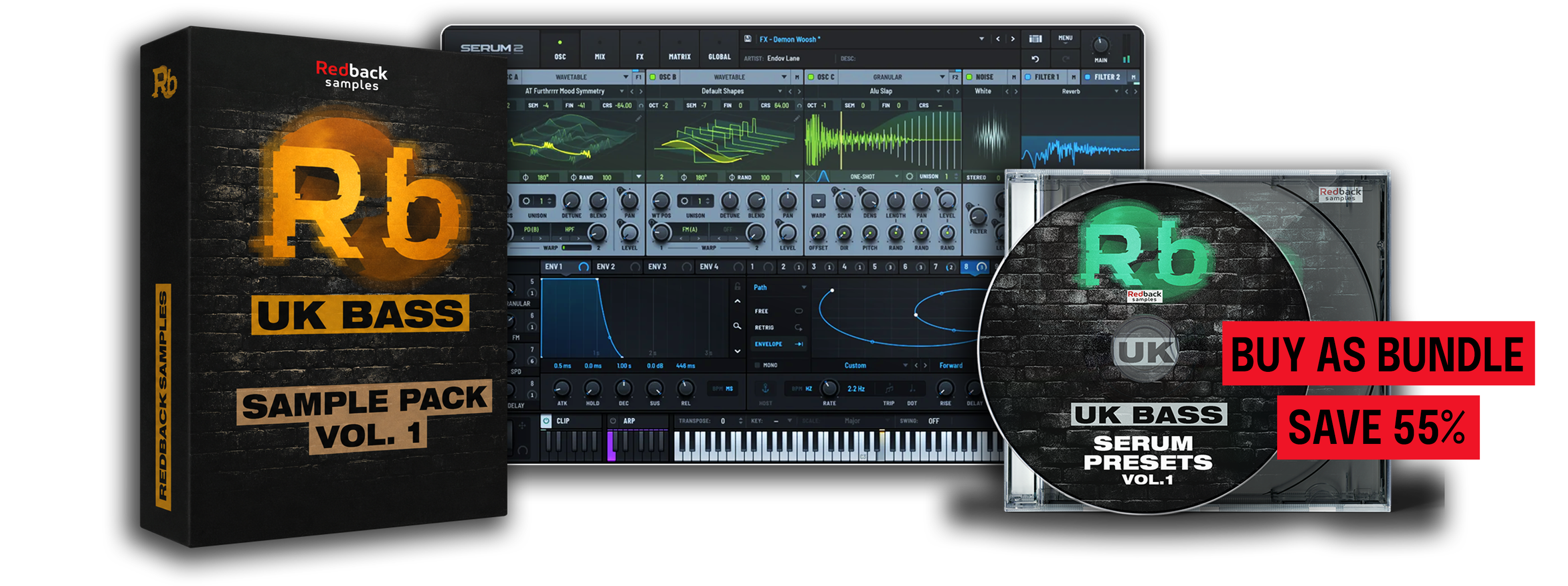The width and height of the screenshot is (1568, 586).
Task: Toggle the ARP power button
Action: point(613,421)
